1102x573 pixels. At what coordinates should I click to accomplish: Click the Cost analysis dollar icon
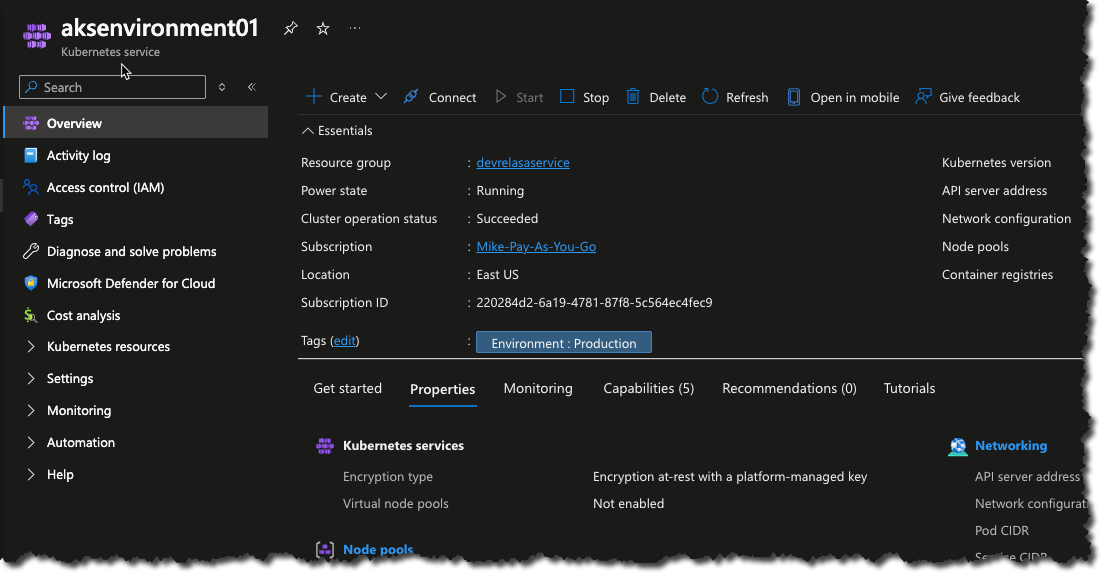coord(30,315)
